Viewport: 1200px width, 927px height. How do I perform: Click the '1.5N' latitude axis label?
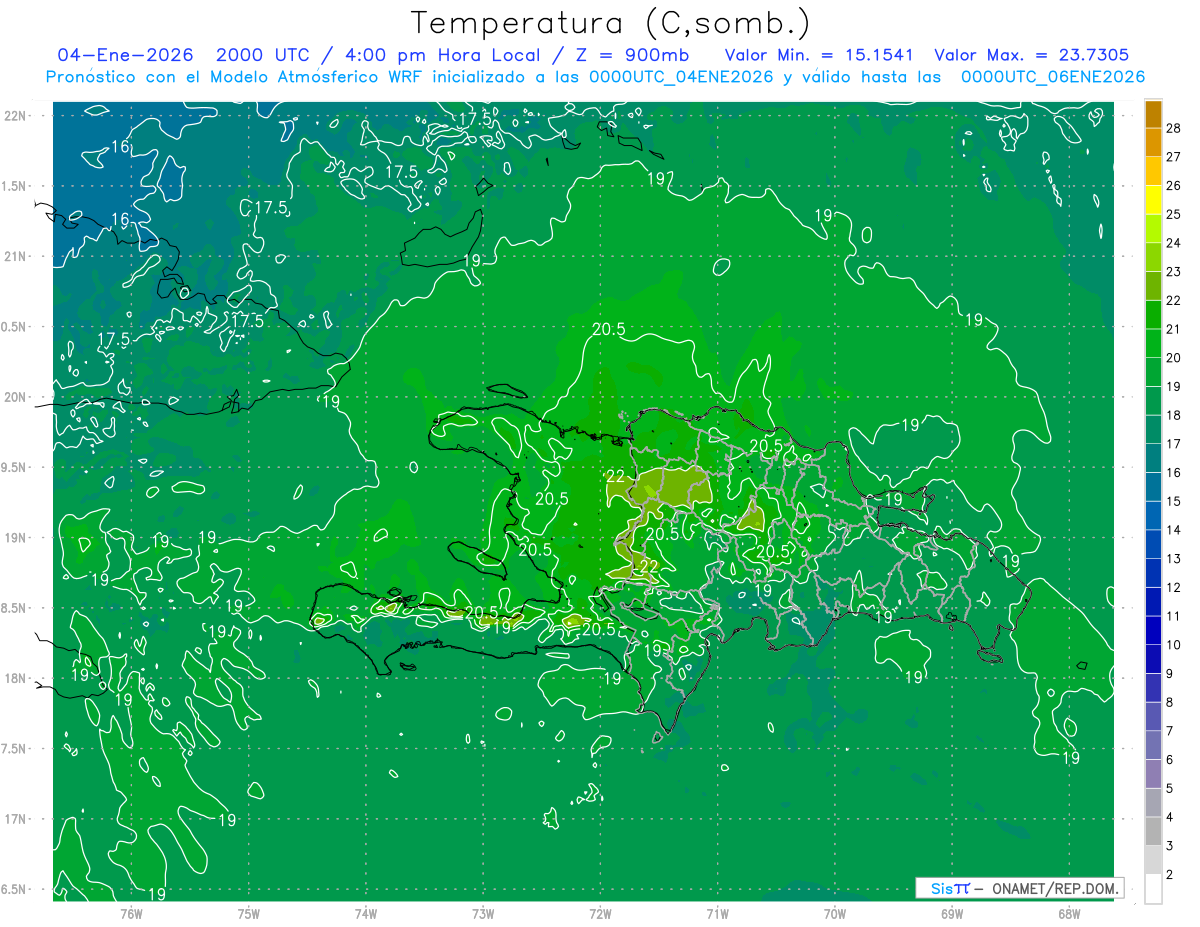click(15, 186)
